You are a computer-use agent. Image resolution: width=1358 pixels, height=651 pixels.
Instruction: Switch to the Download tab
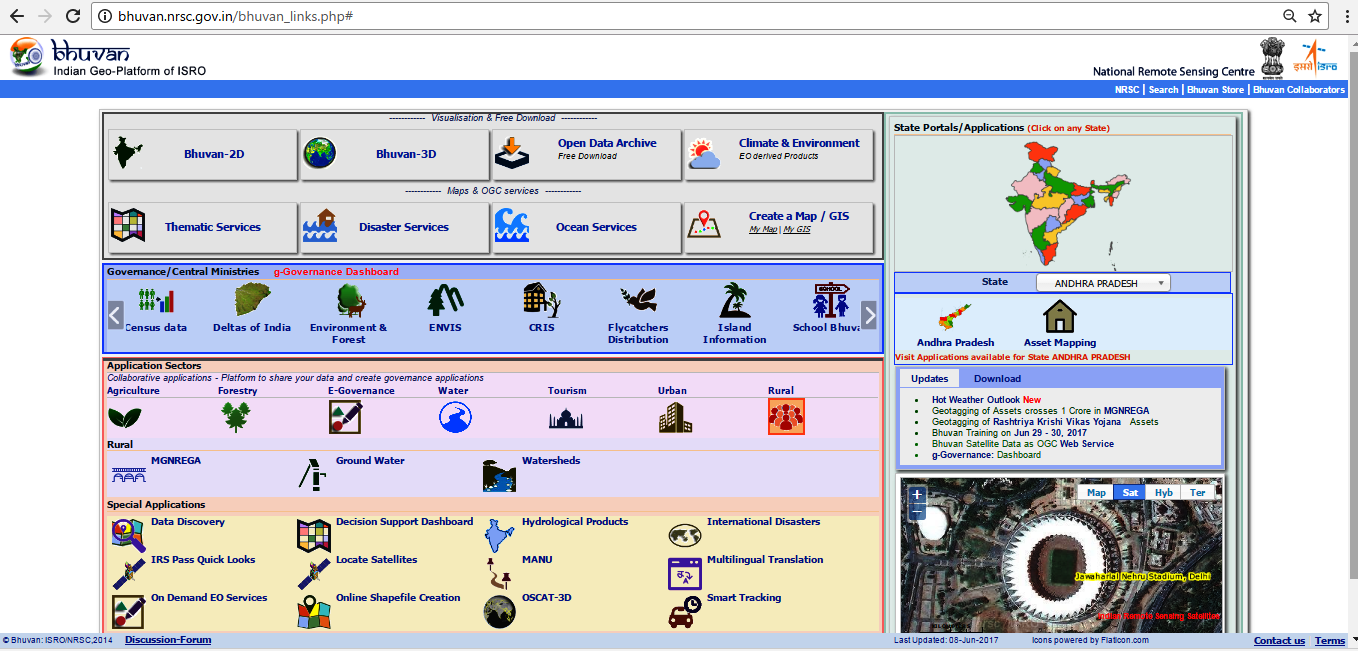tap(997, 378)
